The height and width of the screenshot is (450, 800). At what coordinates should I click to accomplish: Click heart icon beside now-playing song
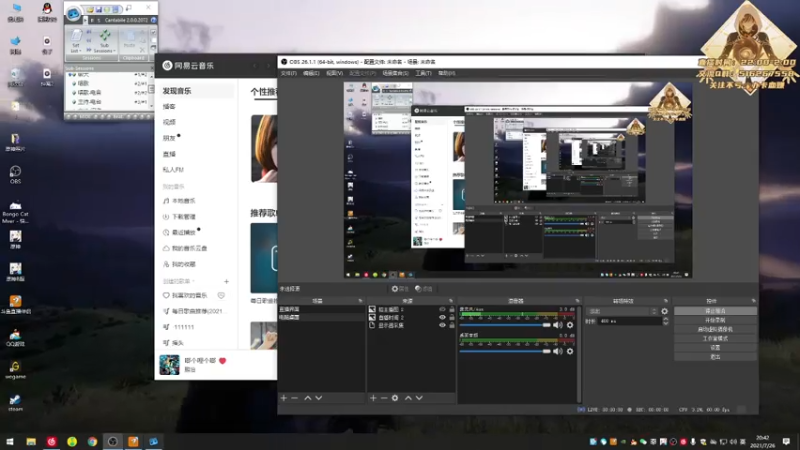[222, 361]
